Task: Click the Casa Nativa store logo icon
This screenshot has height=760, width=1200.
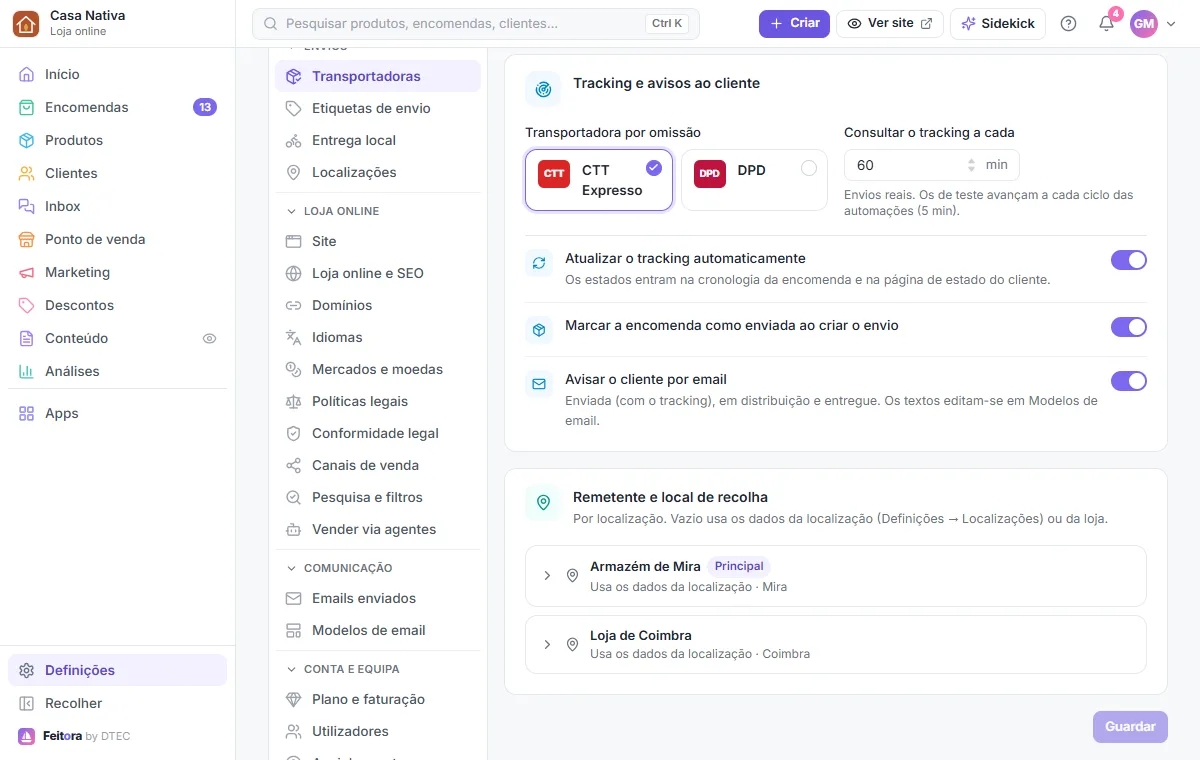Action: (x=26, y=23)
